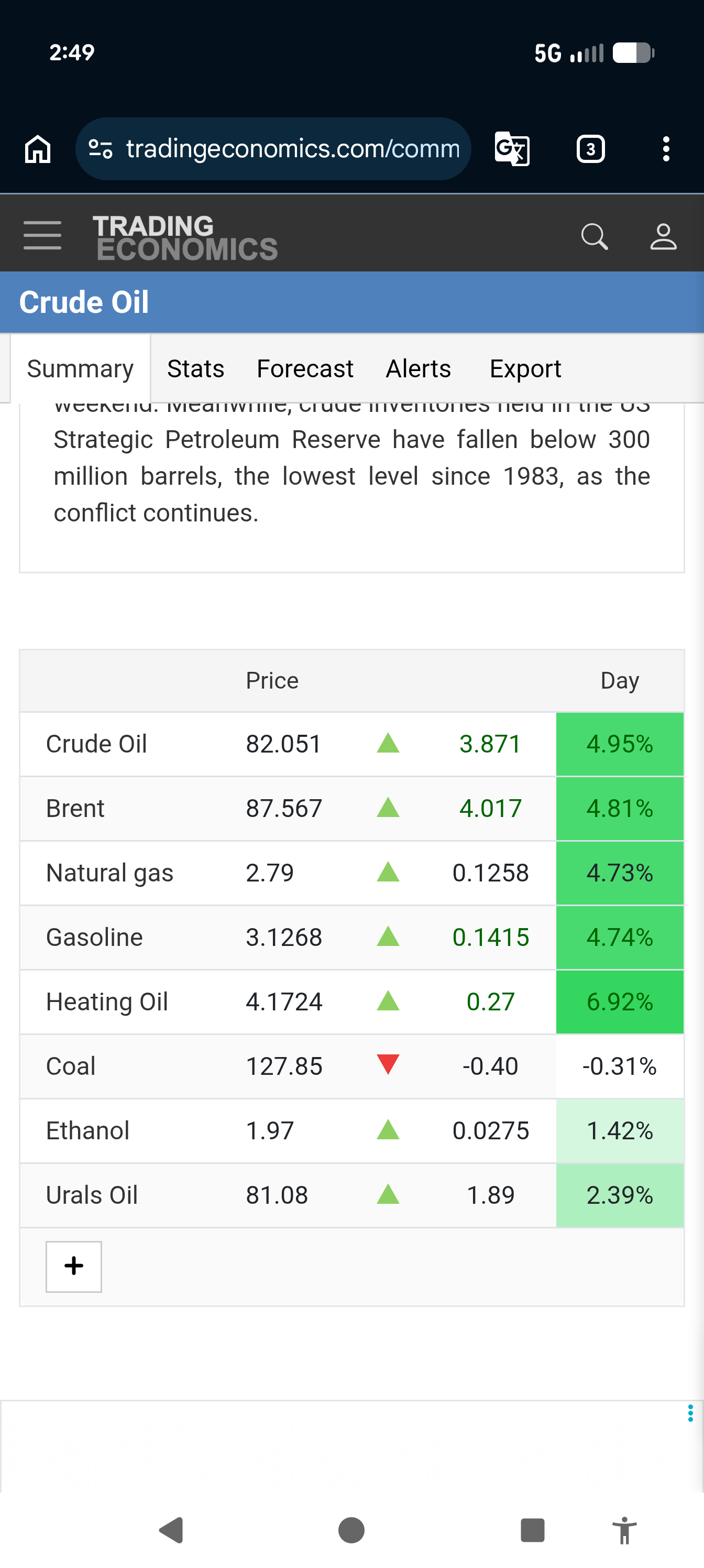The image size is (704, 1568).
Task: Open the browser three-dot overflow menu
Action: (x=666, y=149)
